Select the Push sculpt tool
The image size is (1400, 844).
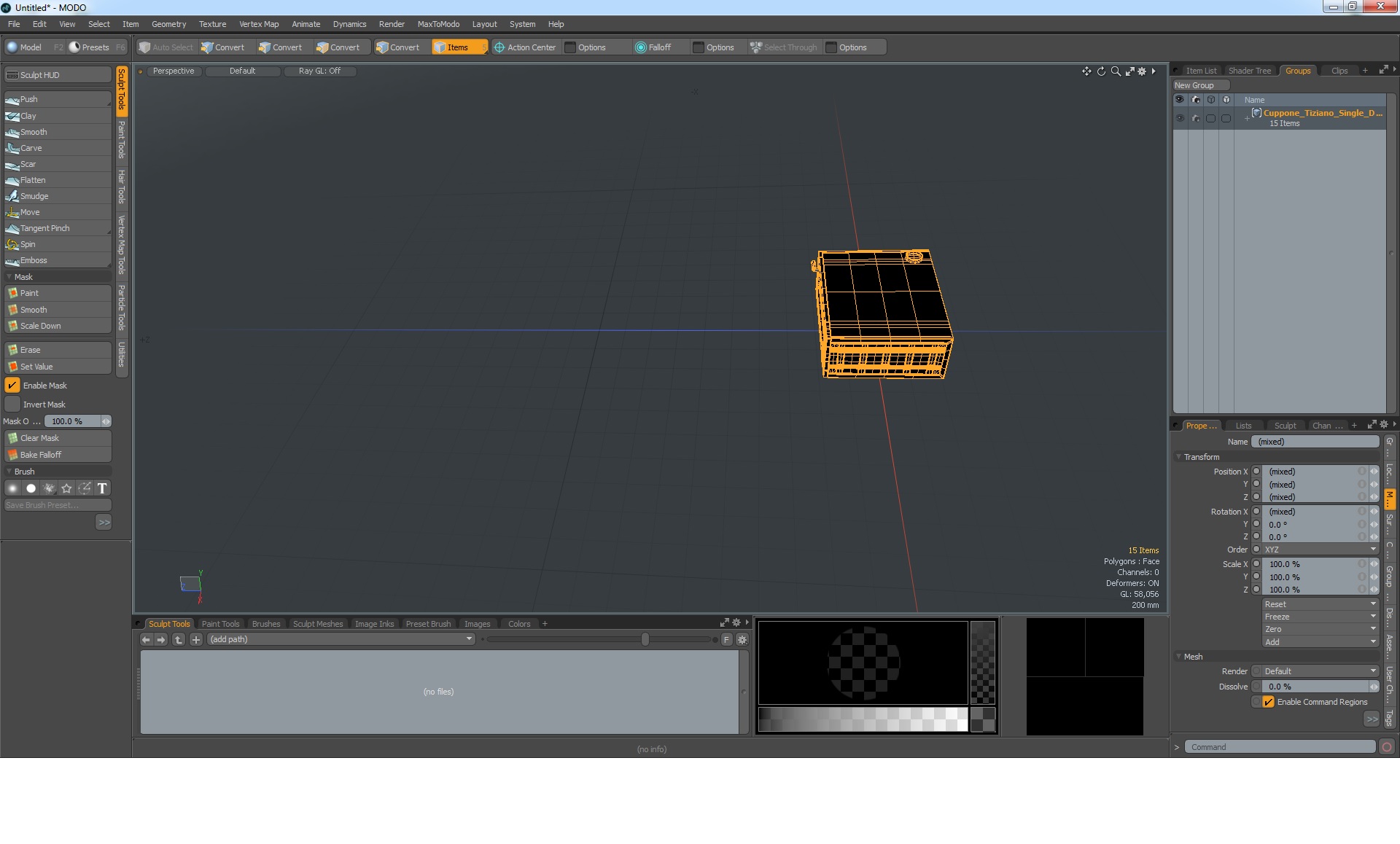(x=58, y=99)
